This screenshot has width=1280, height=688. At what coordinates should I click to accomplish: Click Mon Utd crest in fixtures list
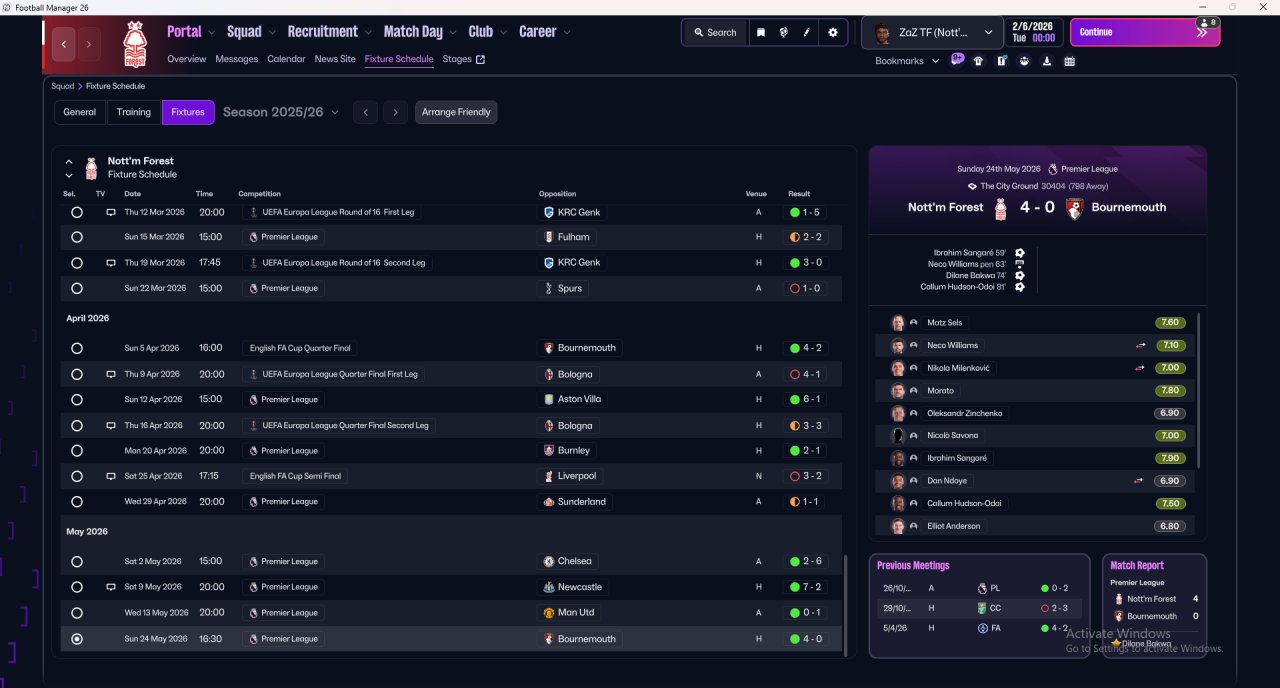tap(548, 613)
